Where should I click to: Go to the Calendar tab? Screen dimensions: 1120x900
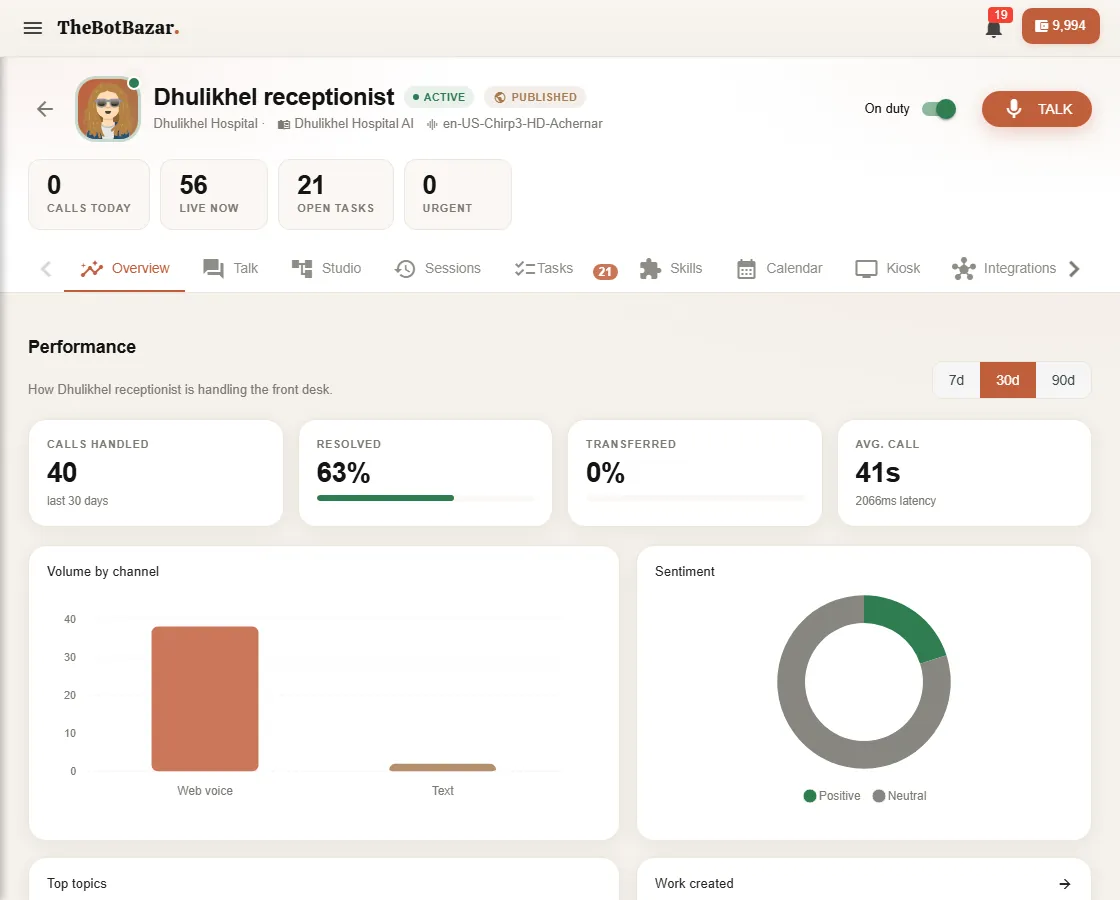point(779,269)
